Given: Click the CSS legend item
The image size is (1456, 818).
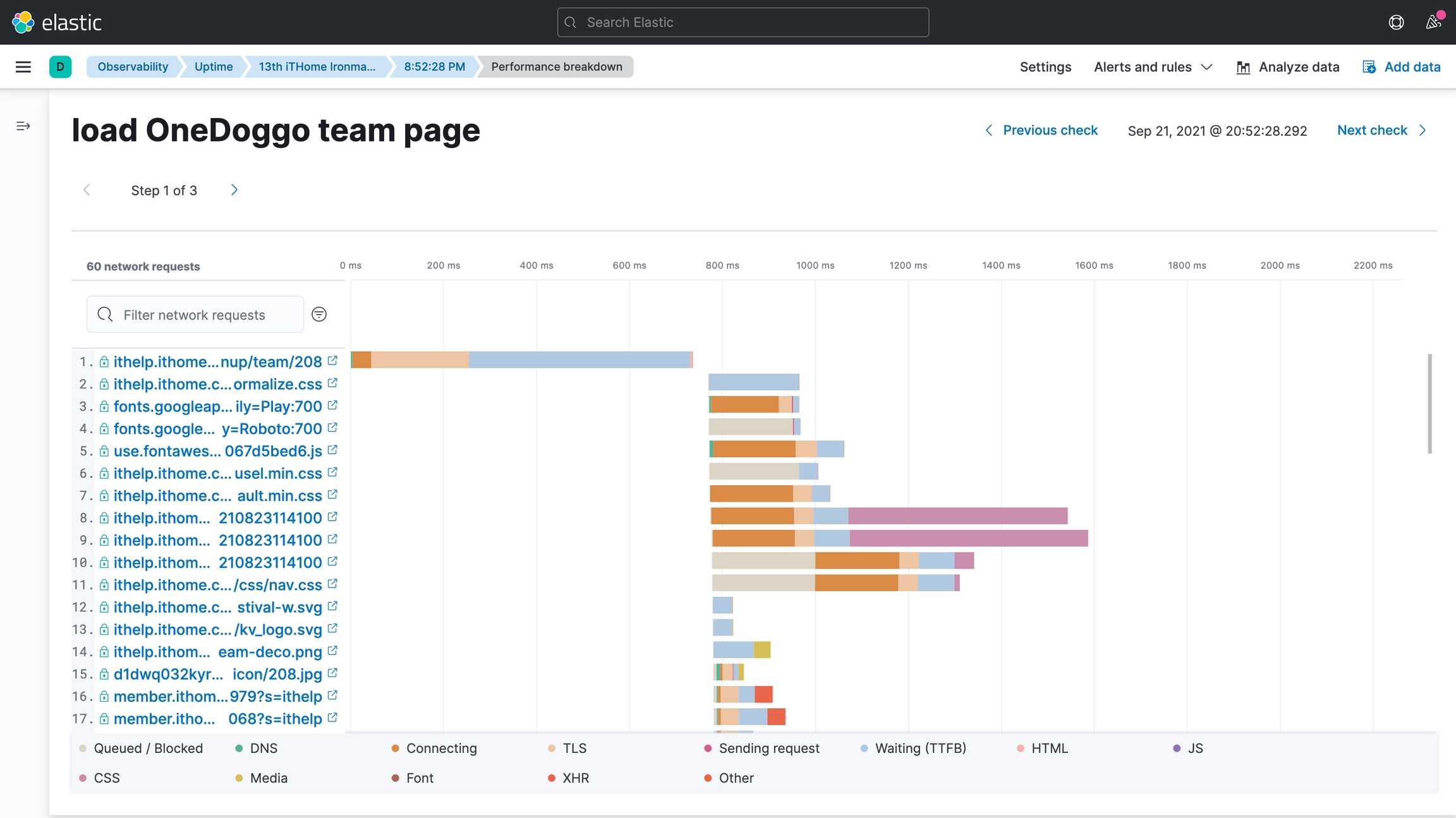Looking at the screenshot, I should (x=99, y=778).
